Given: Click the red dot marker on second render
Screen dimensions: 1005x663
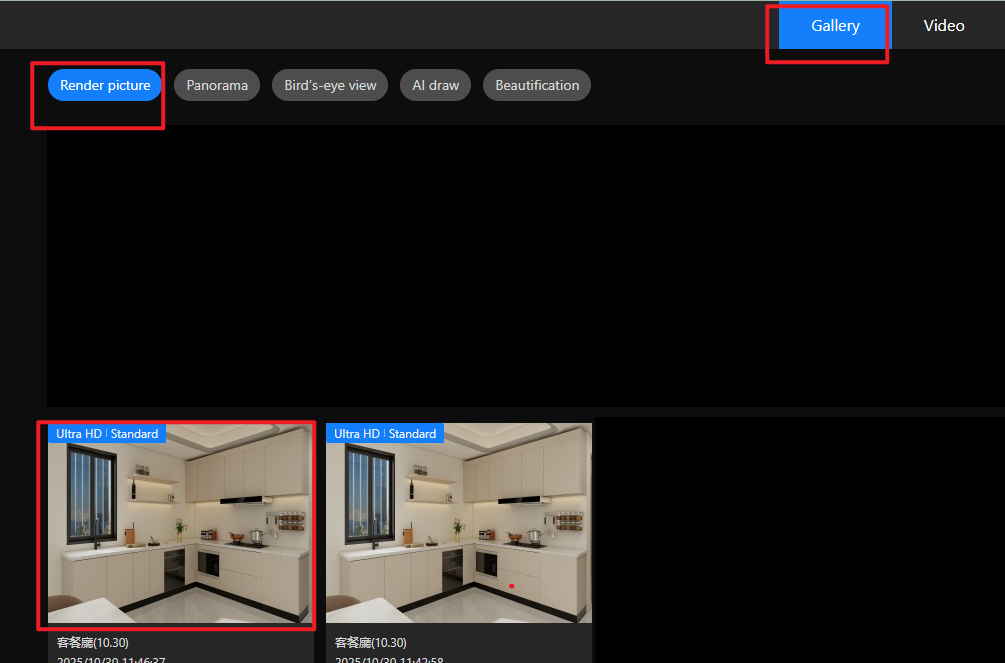Looking at the screenshot, I should tap(511, 586).
